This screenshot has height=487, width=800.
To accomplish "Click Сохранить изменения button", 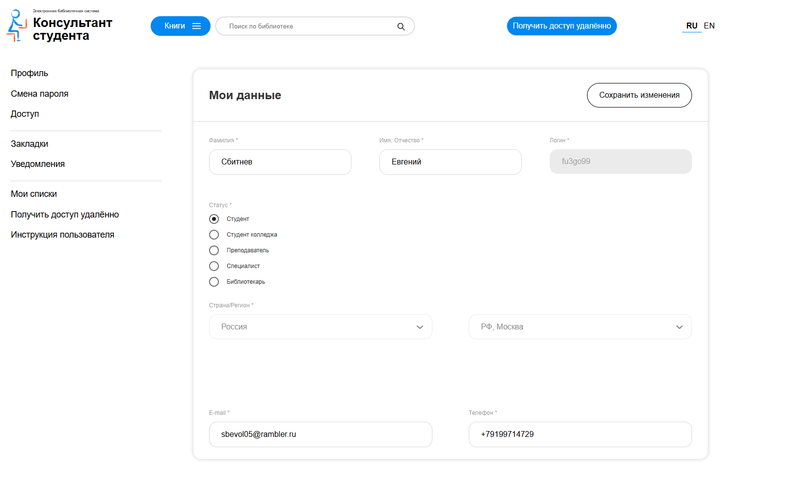I will (639, 95).
